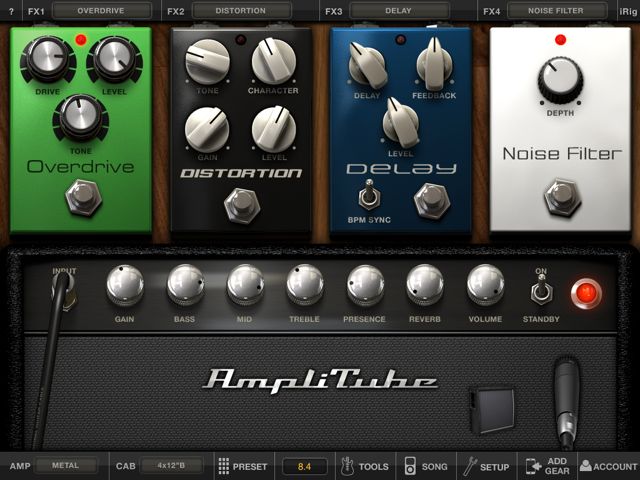Adjust the Overdrive DRIVE knob

[x=48, y=60]
